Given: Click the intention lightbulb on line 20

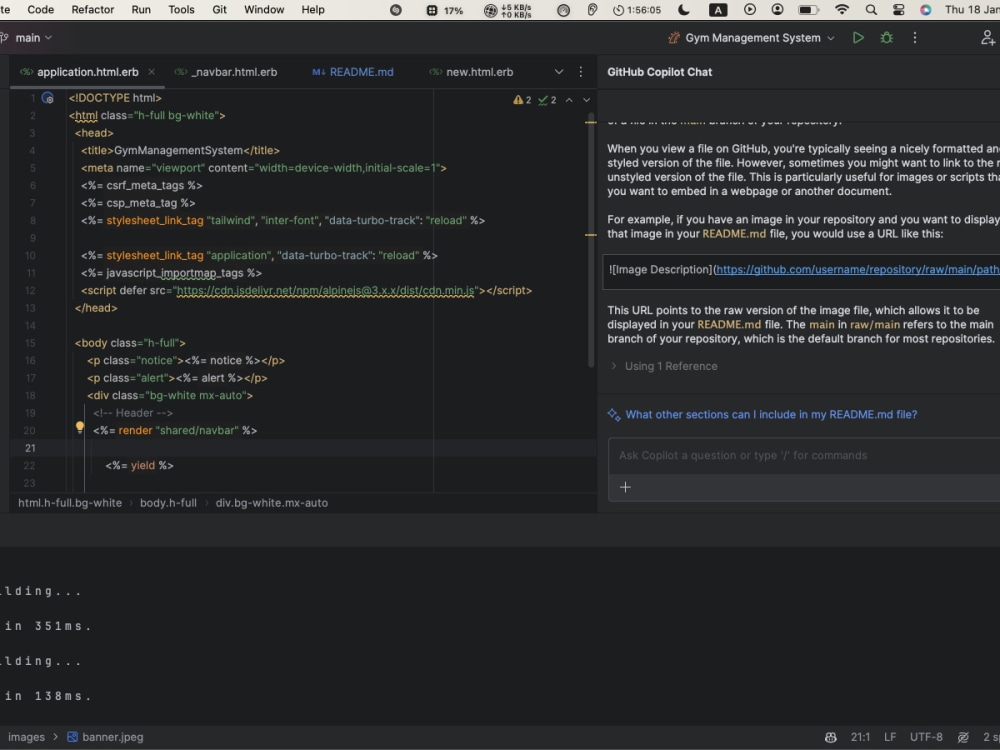Looking at the screenshot, I should point(80,428).
